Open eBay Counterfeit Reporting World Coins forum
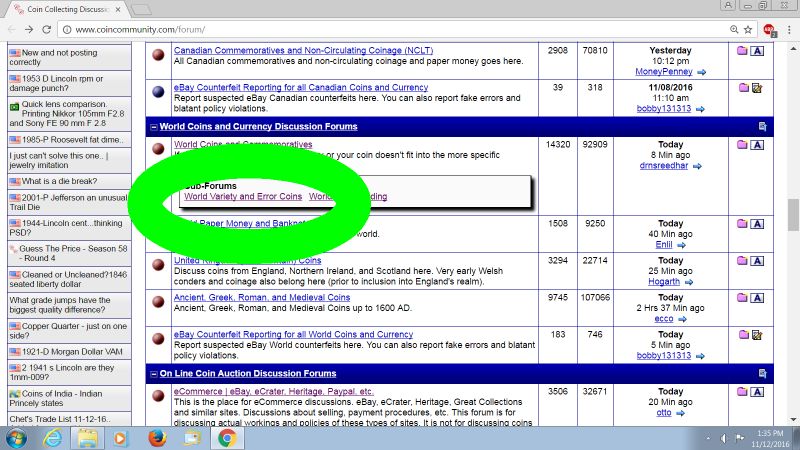 (x=293, y=334)
